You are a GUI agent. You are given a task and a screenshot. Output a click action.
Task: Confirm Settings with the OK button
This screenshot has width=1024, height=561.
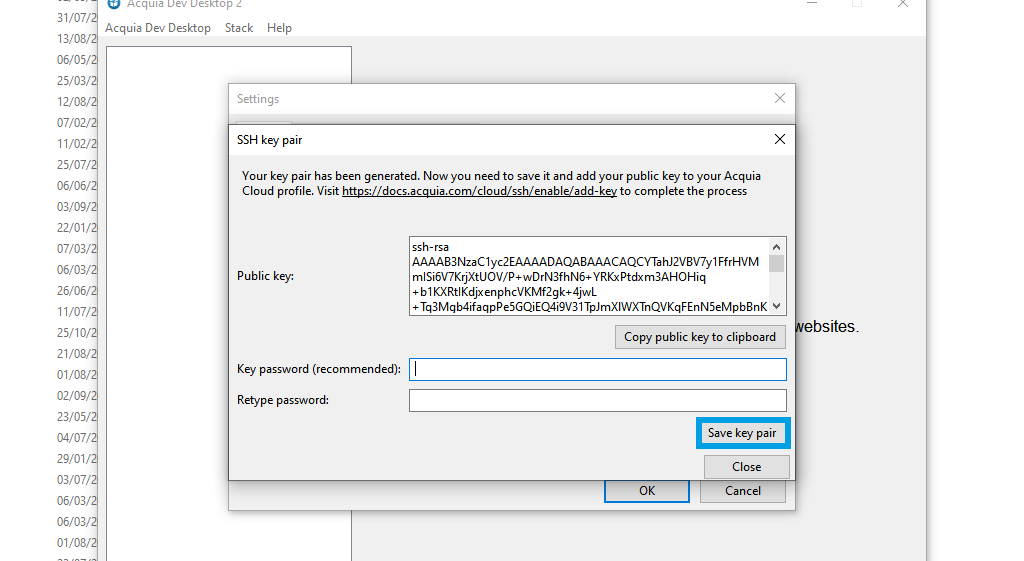click(646, 491)
